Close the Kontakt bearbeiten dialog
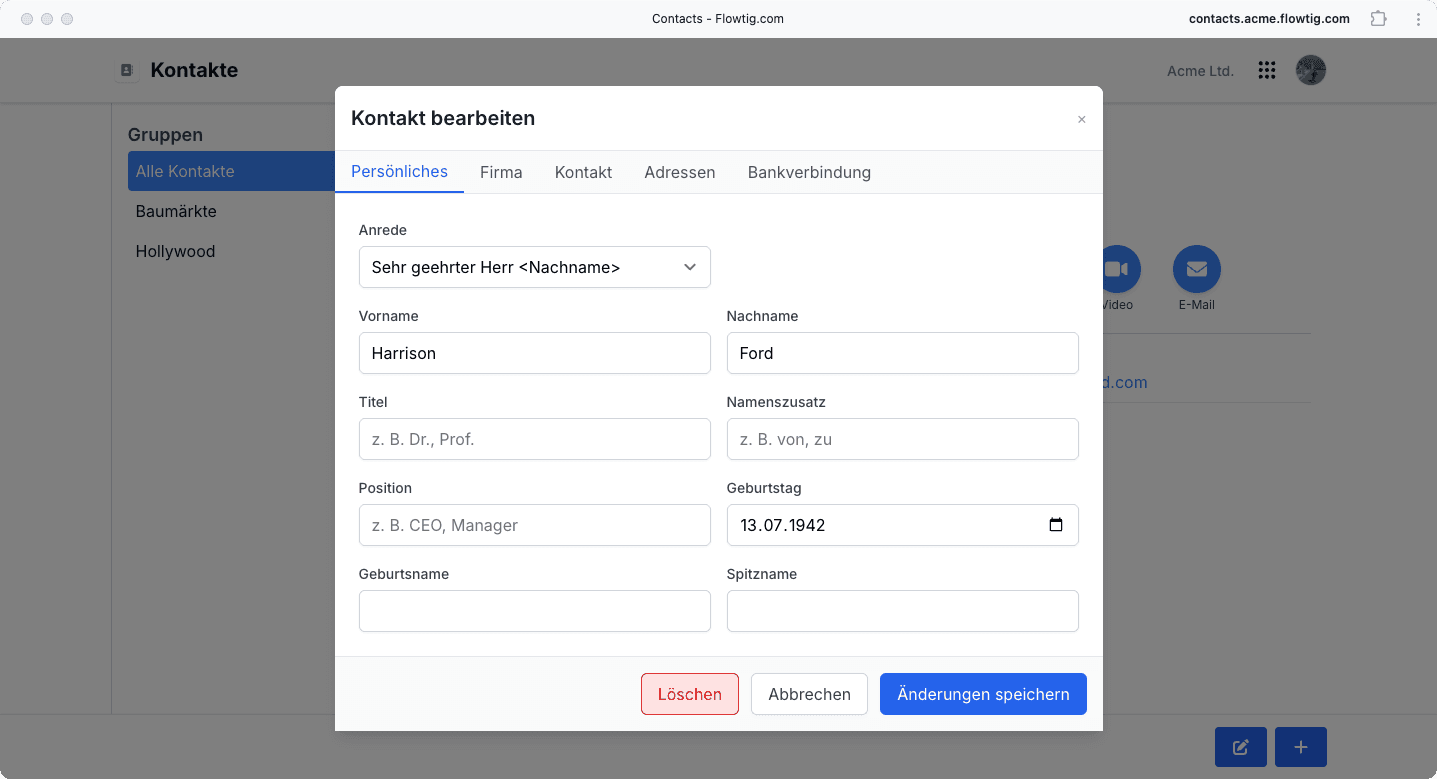The image size is (1437, 779). (1081, 119)
